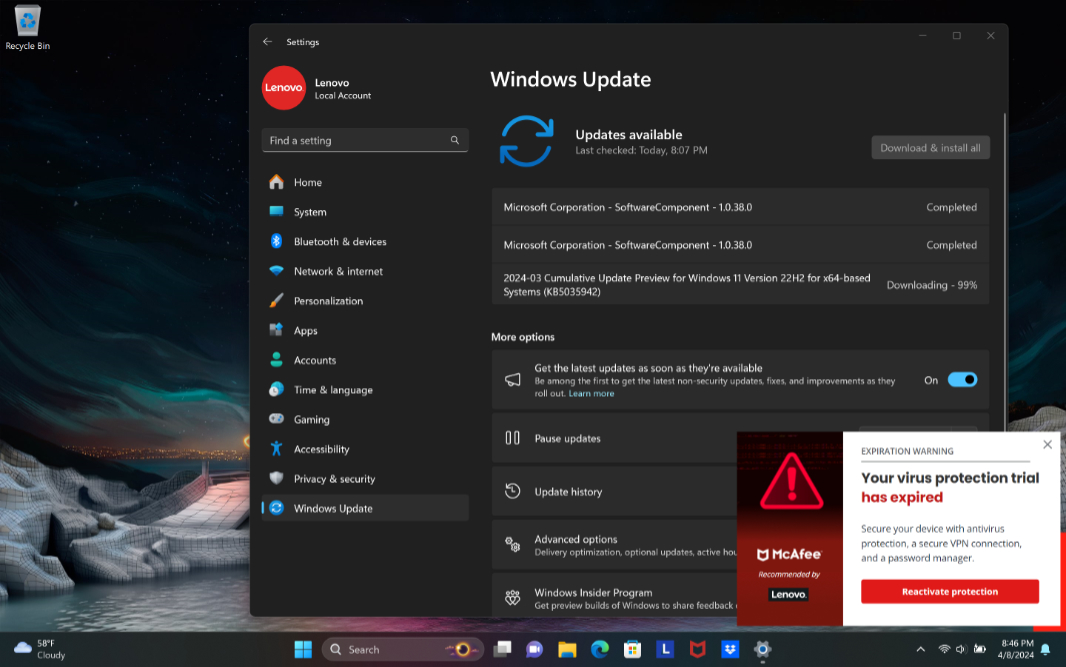
Task: Dismiss the McAfee expiration warning popup
Action: pyautogui.click(x=1047, y=445)
